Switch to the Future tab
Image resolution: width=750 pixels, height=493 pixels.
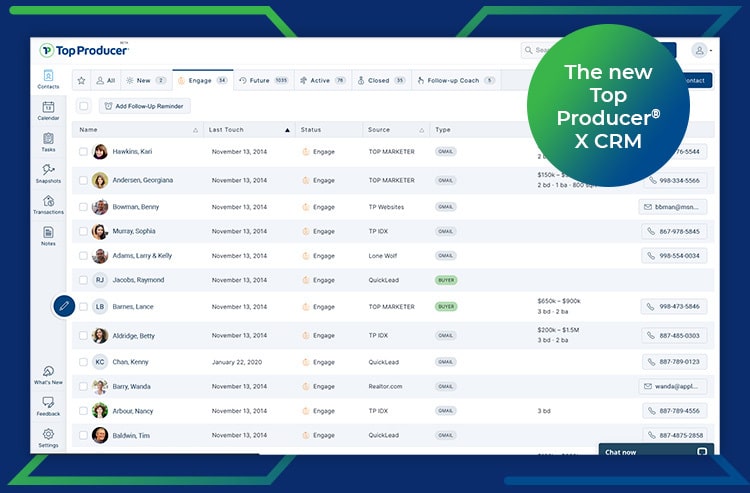264,80
